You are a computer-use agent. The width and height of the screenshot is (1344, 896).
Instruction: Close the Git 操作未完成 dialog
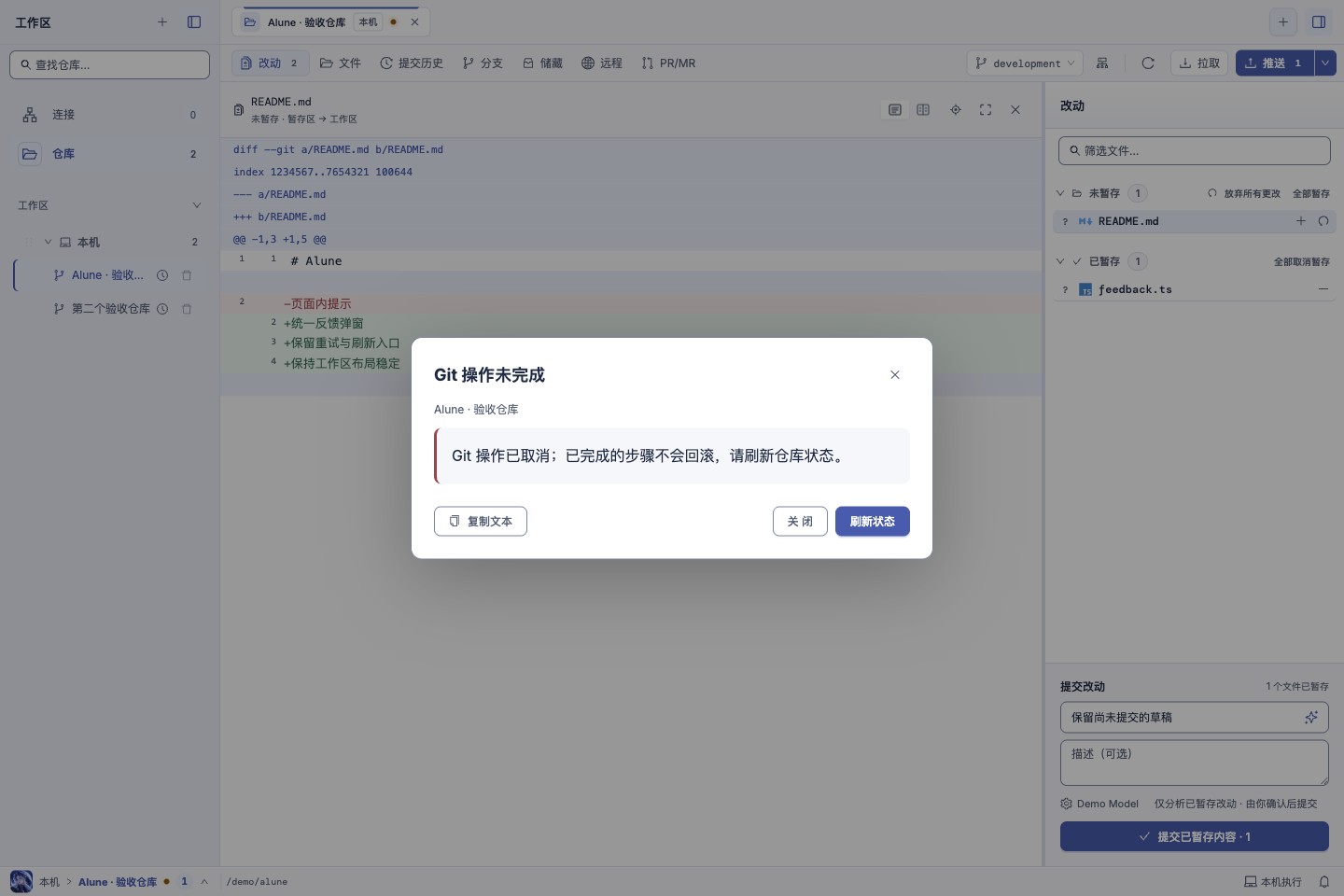(x=895, y=374)
